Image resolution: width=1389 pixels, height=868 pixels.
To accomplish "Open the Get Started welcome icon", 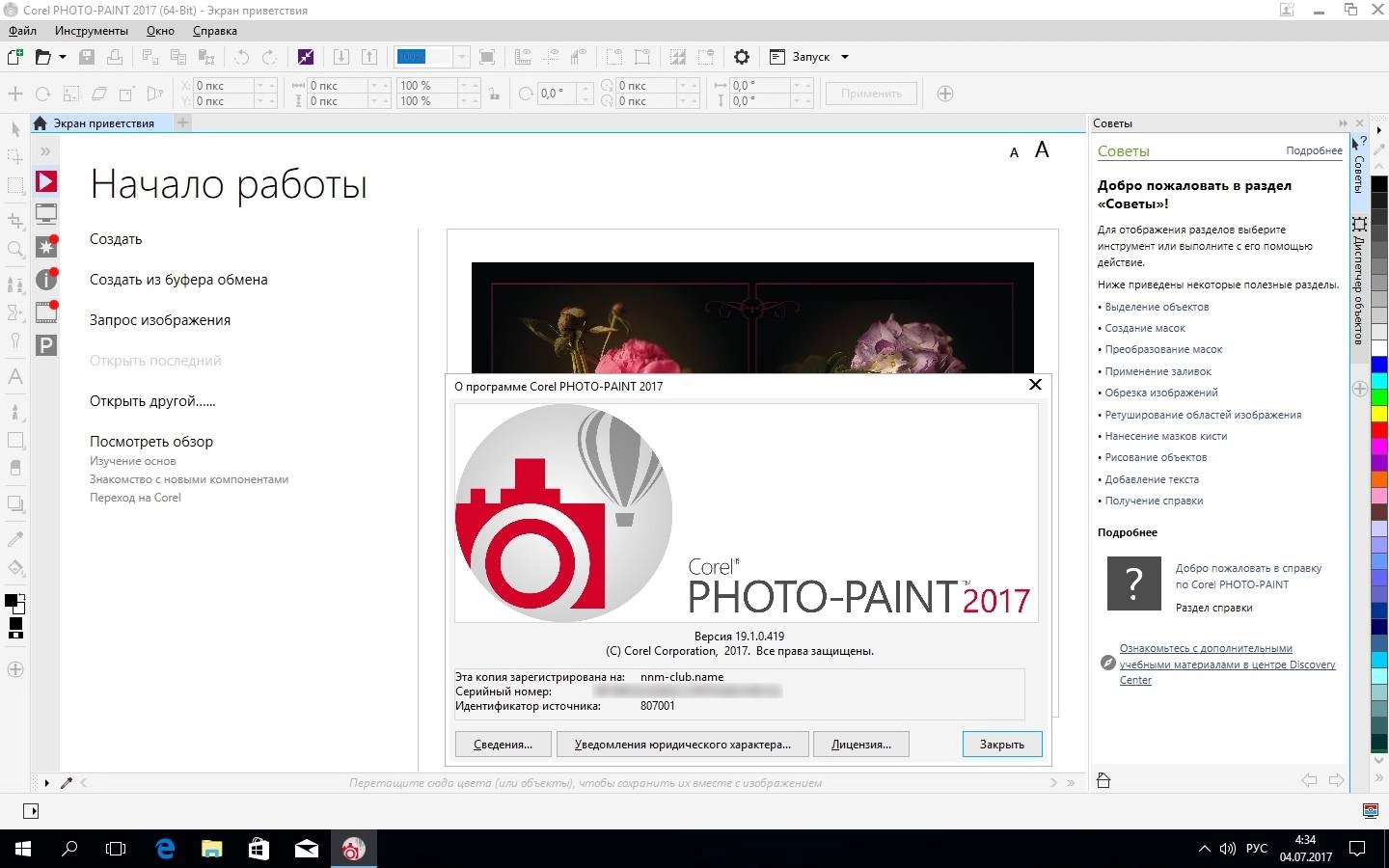I will click(46, 181).
